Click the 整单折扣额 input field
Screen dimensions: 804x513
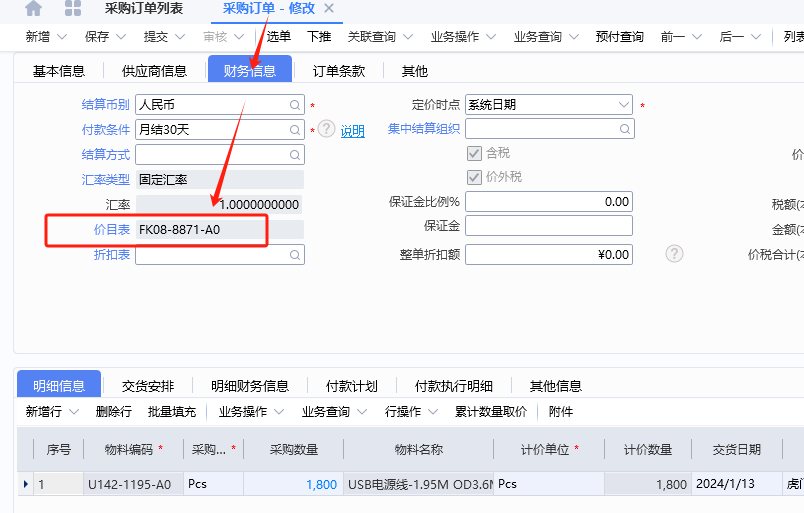[x=549, y=254]
